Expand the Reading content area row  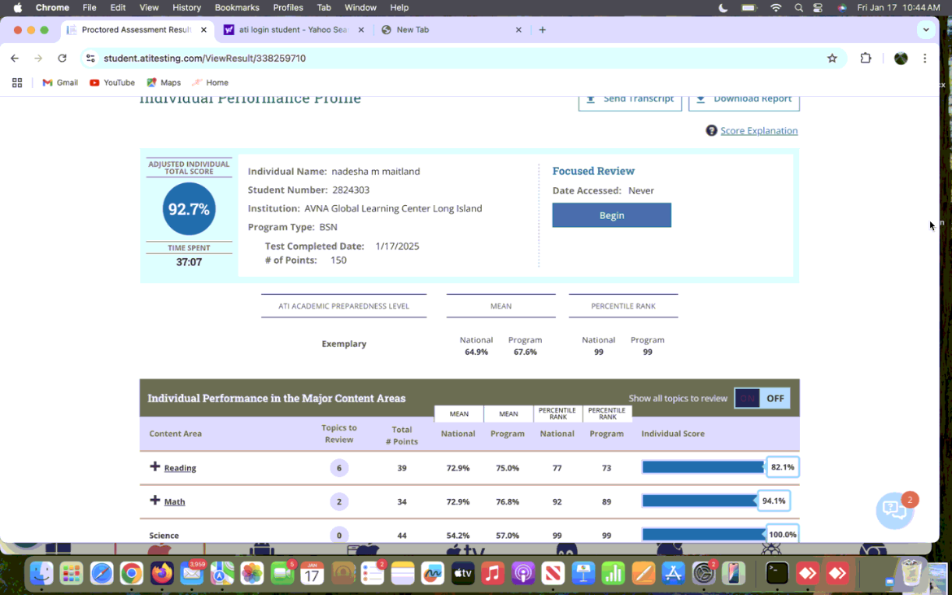point(155,467)
